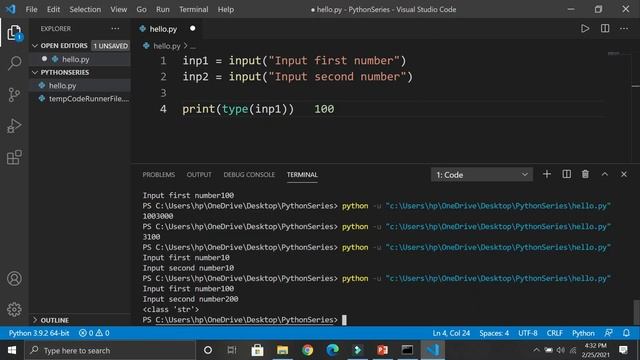Show hidden system tray icons chevron
640x360 pixels.
(x=536, y=350)
